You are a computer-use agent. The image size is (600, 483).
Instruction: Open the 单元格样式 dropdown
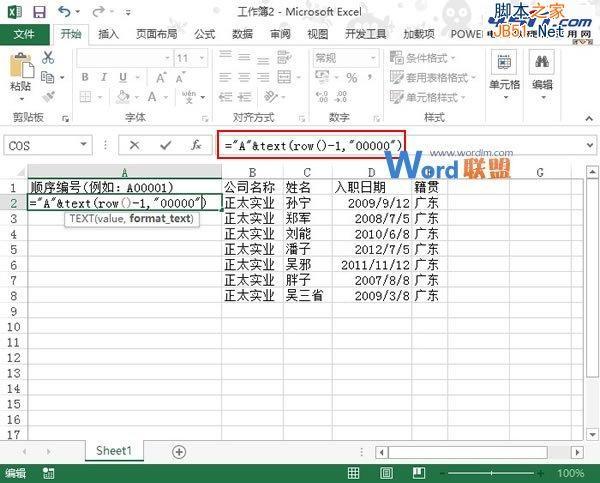(x=427, y=97)
